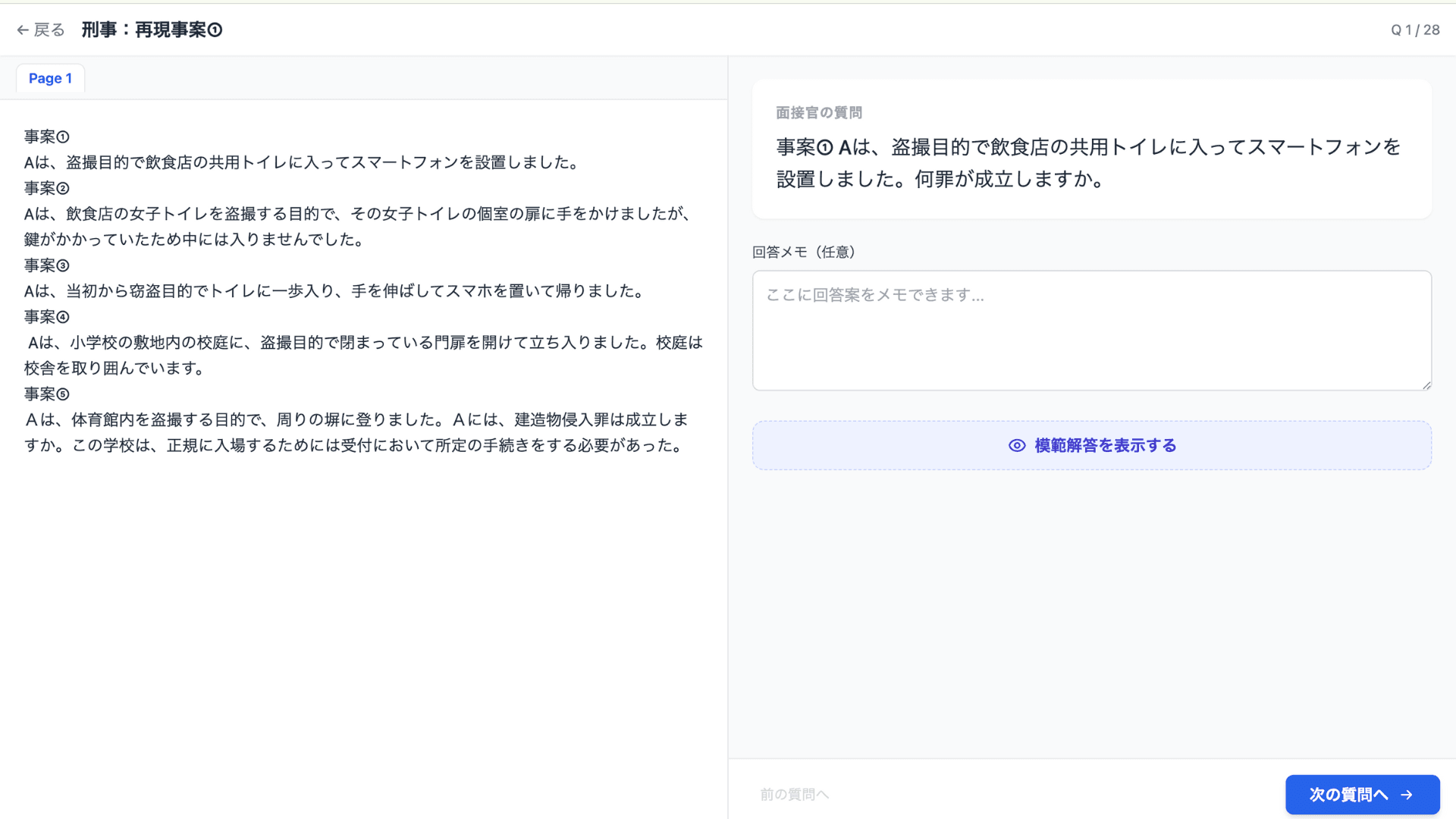Click the 事案① heading in the case text
This screenshot has height=819, width=1456.
pyautogui.click(x=45, y=136)
